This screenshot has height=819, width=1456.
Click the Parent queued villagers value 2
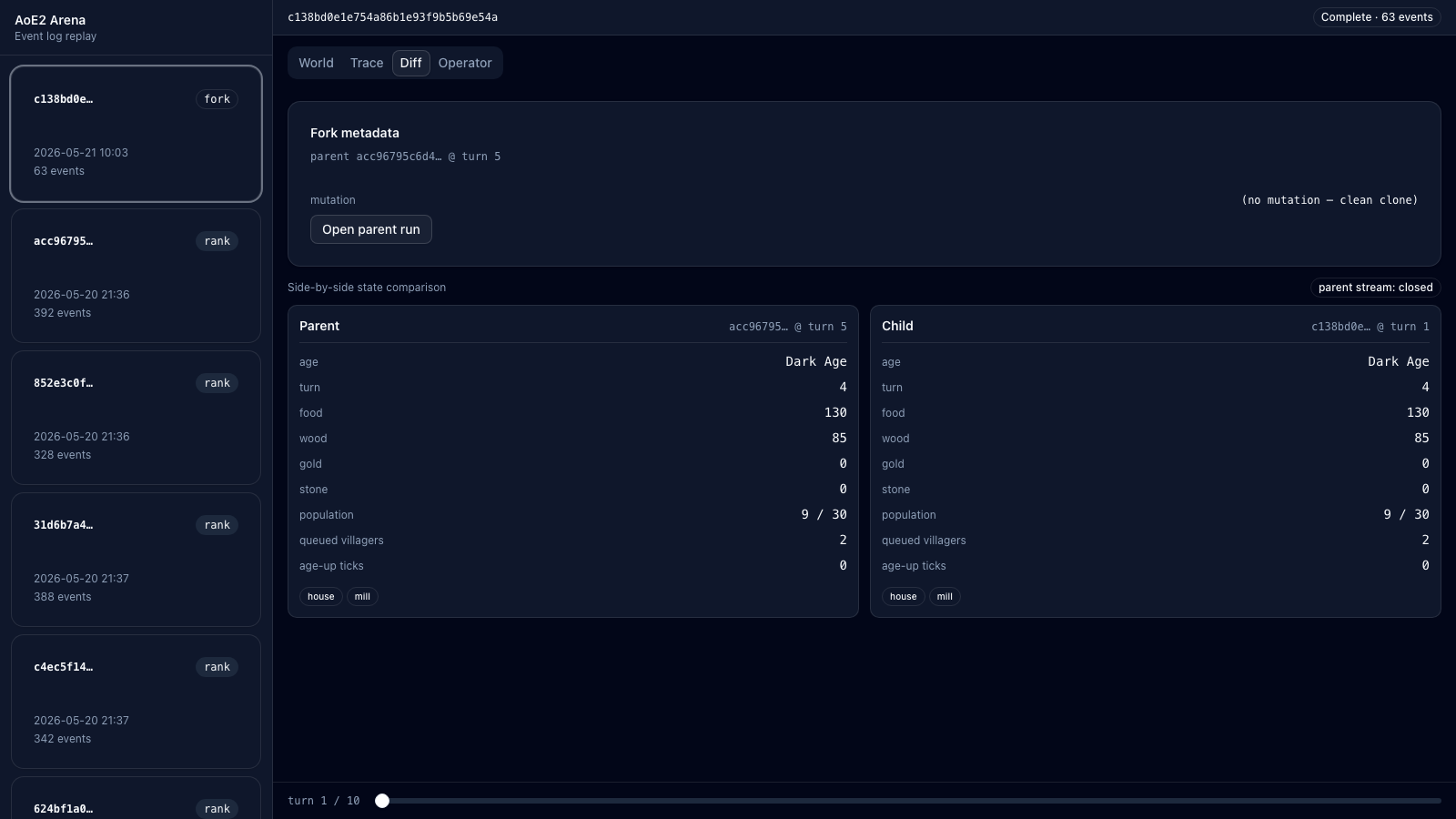(x=843, y=540)
